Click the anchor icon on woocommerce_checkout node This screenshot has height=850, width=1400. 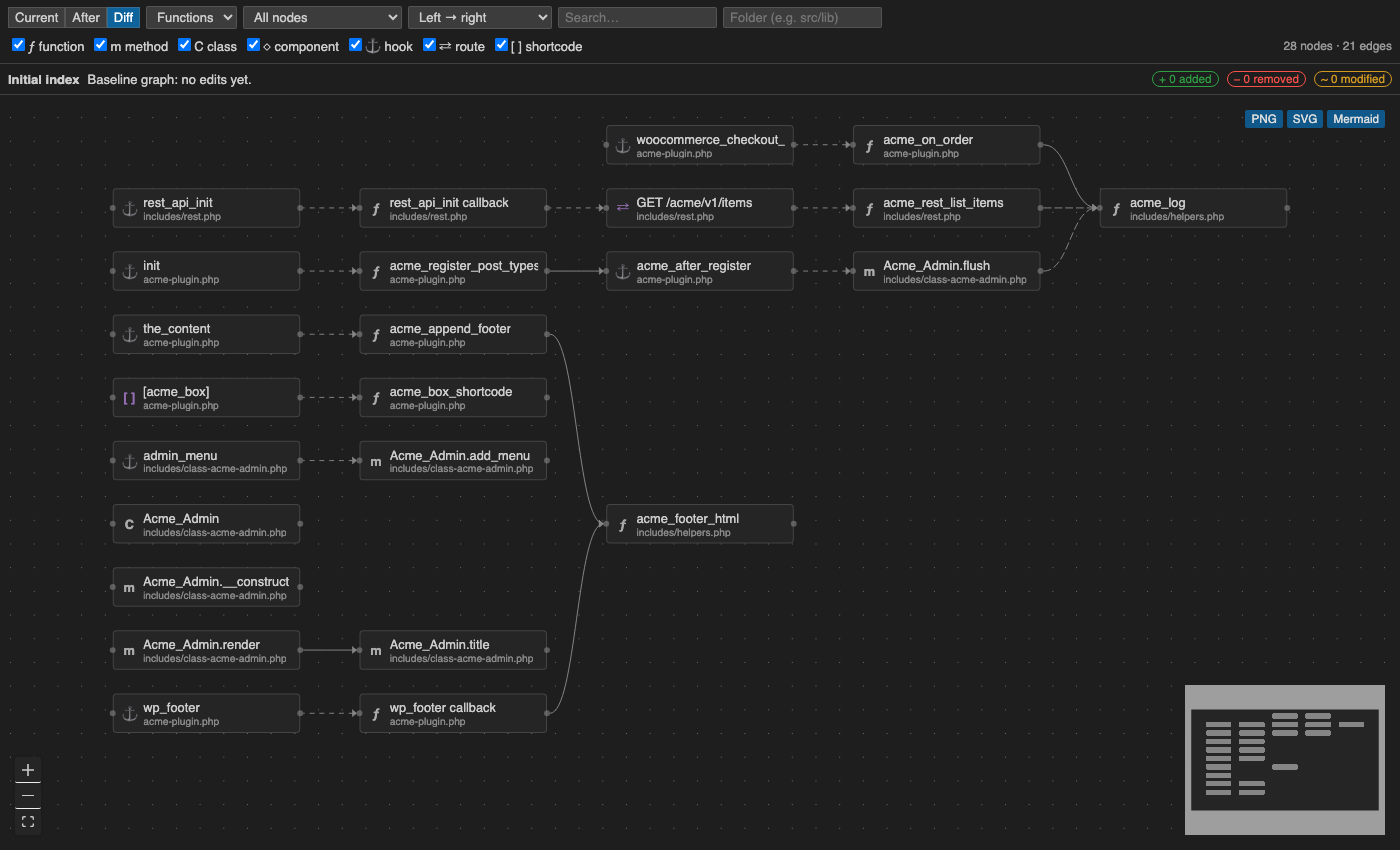[x=622, y=146]
